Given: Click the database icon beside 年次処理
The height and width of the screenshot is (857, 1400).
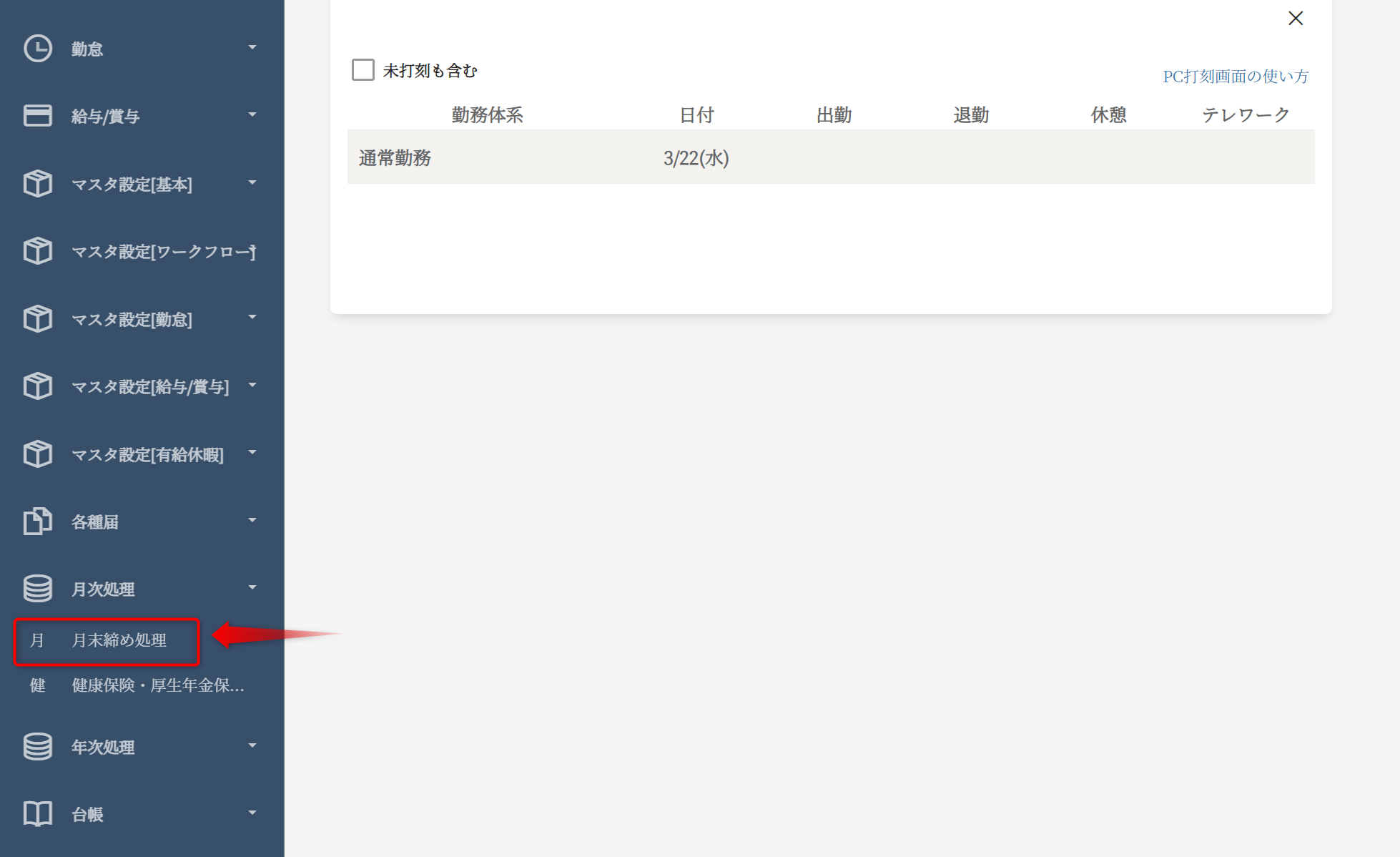Looking at the screenshot, I should click(37, 747).
